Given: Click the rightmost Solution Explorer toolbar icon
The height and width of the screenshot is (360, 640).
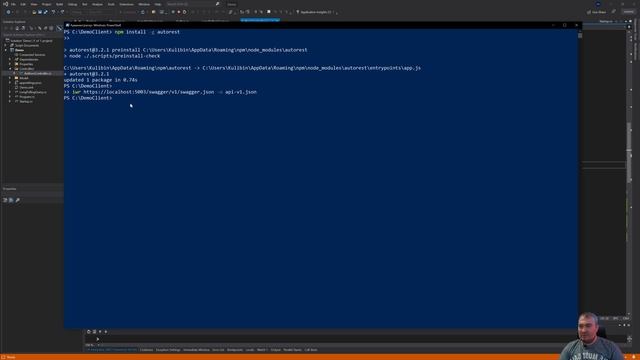Looking at the screenshot, I should pos(59,28).
